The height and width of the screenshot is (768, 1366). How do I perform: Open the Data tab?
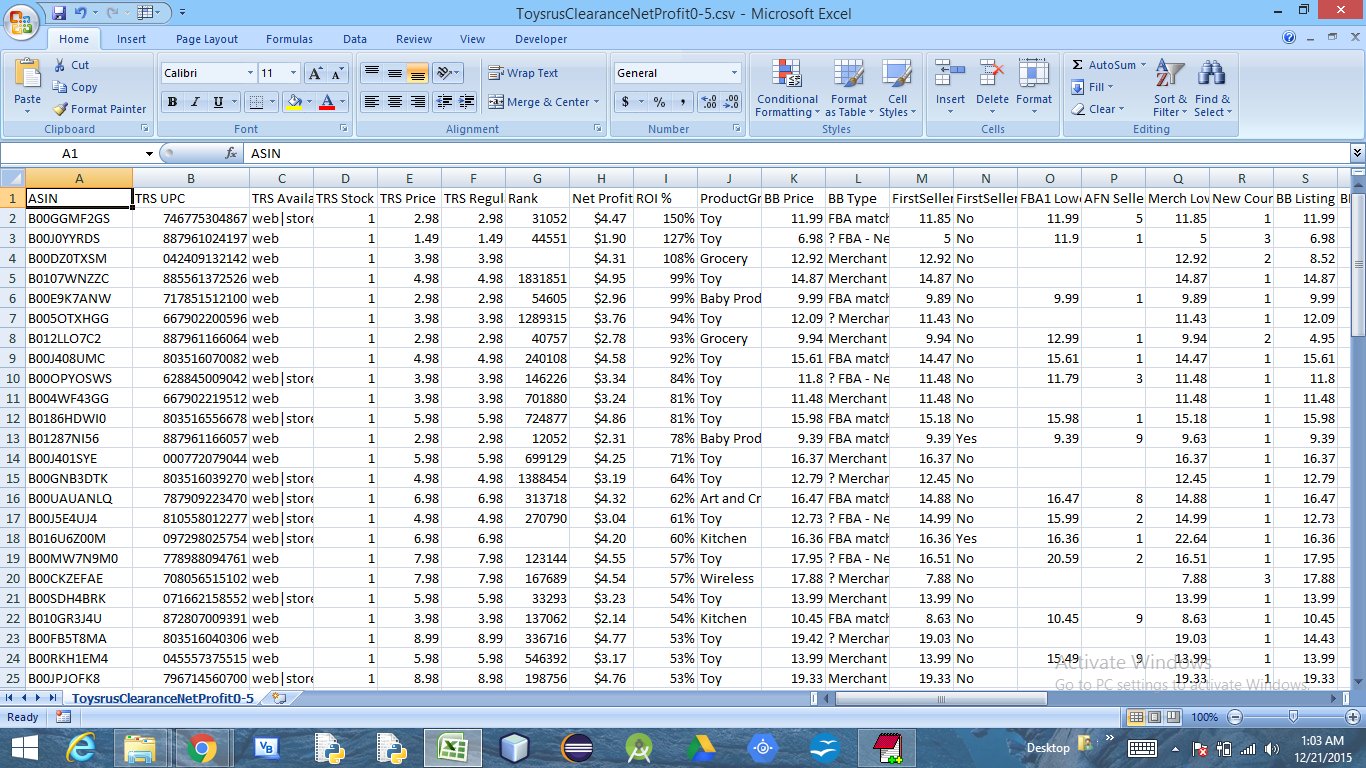[x=355, y=39]
